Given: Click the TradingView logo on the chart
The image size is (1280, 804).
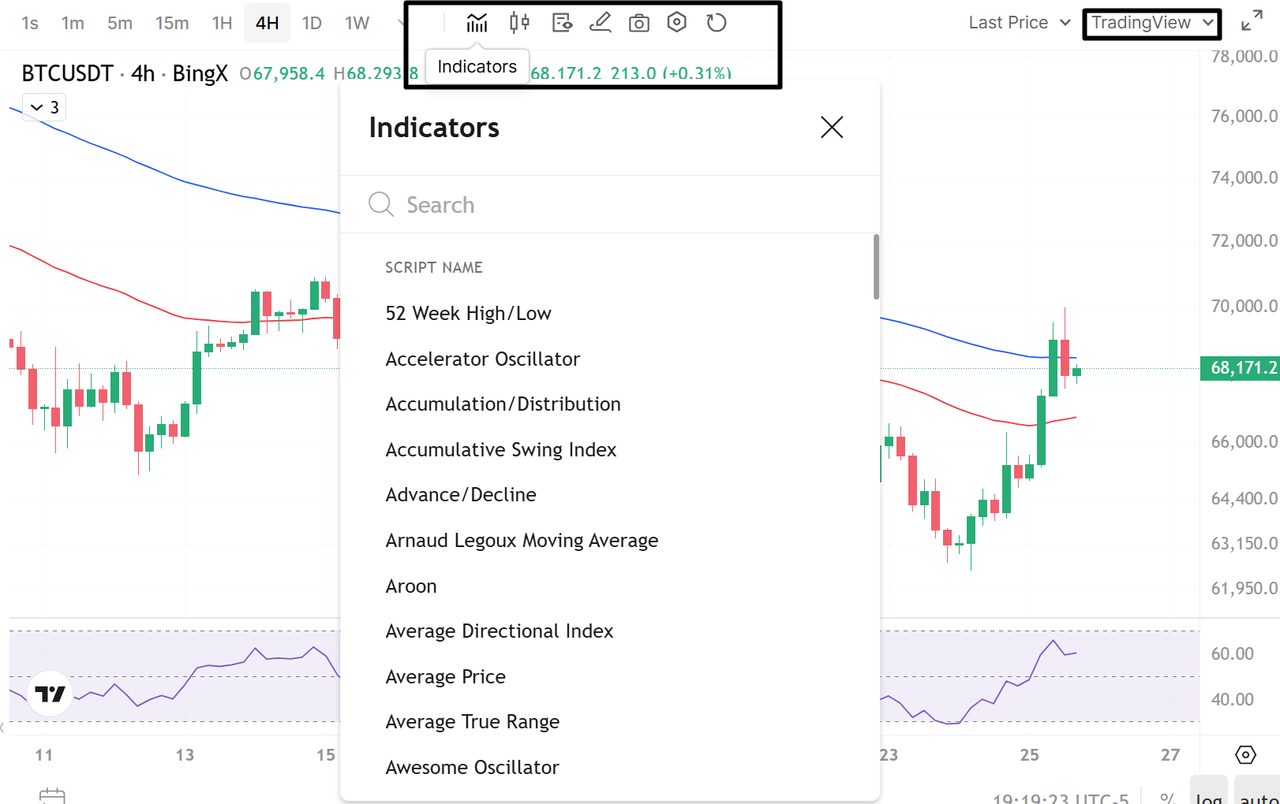Looking at the screenshot, I should point(50,693).
